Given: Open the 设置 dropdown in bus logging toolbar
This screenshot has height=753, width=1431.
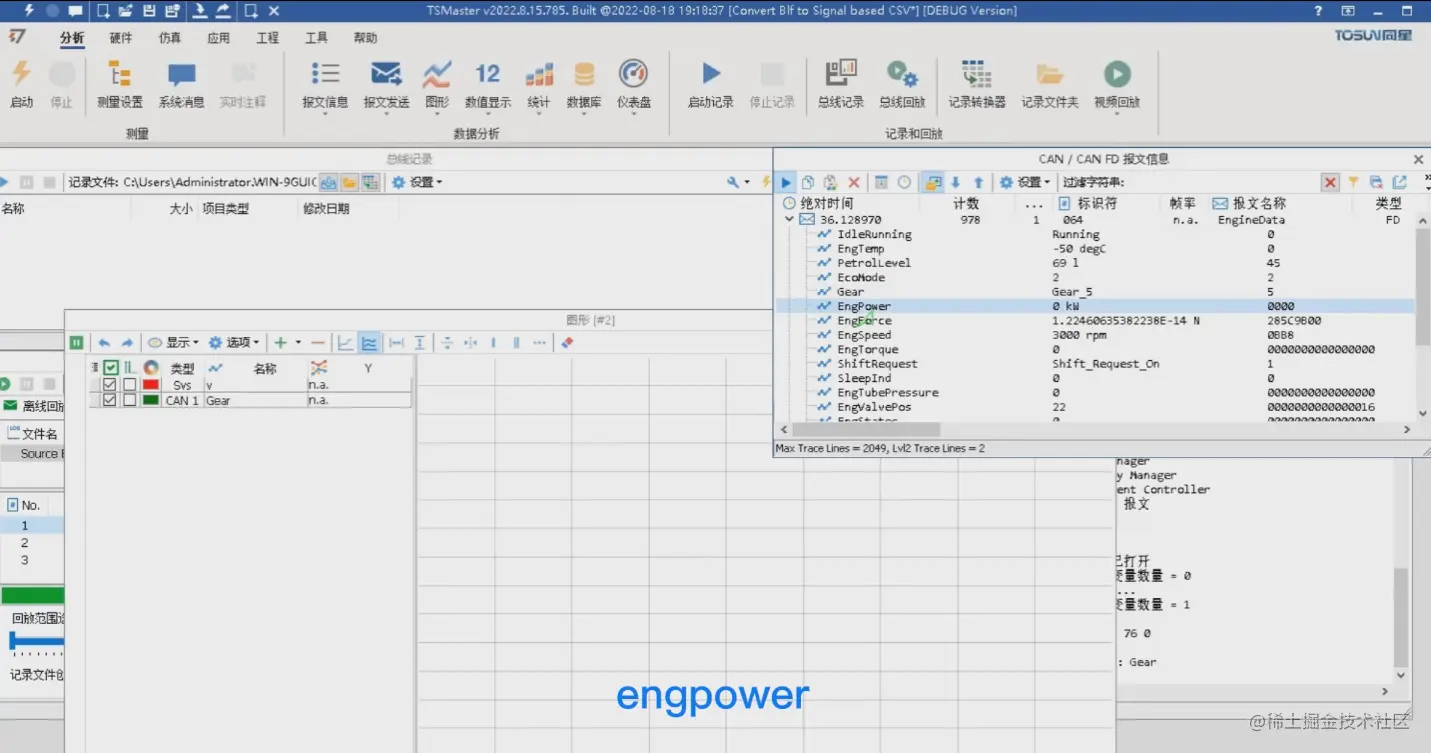Looking at the screenshot, I should (x=417, y=182).
